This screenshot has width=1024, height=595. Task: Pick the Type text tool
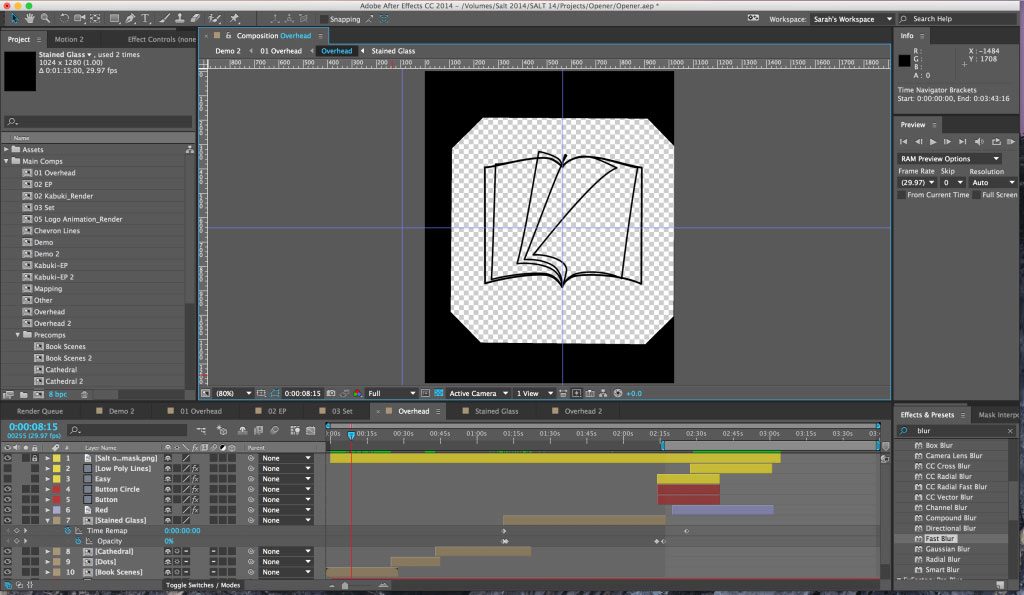(145, 18)
